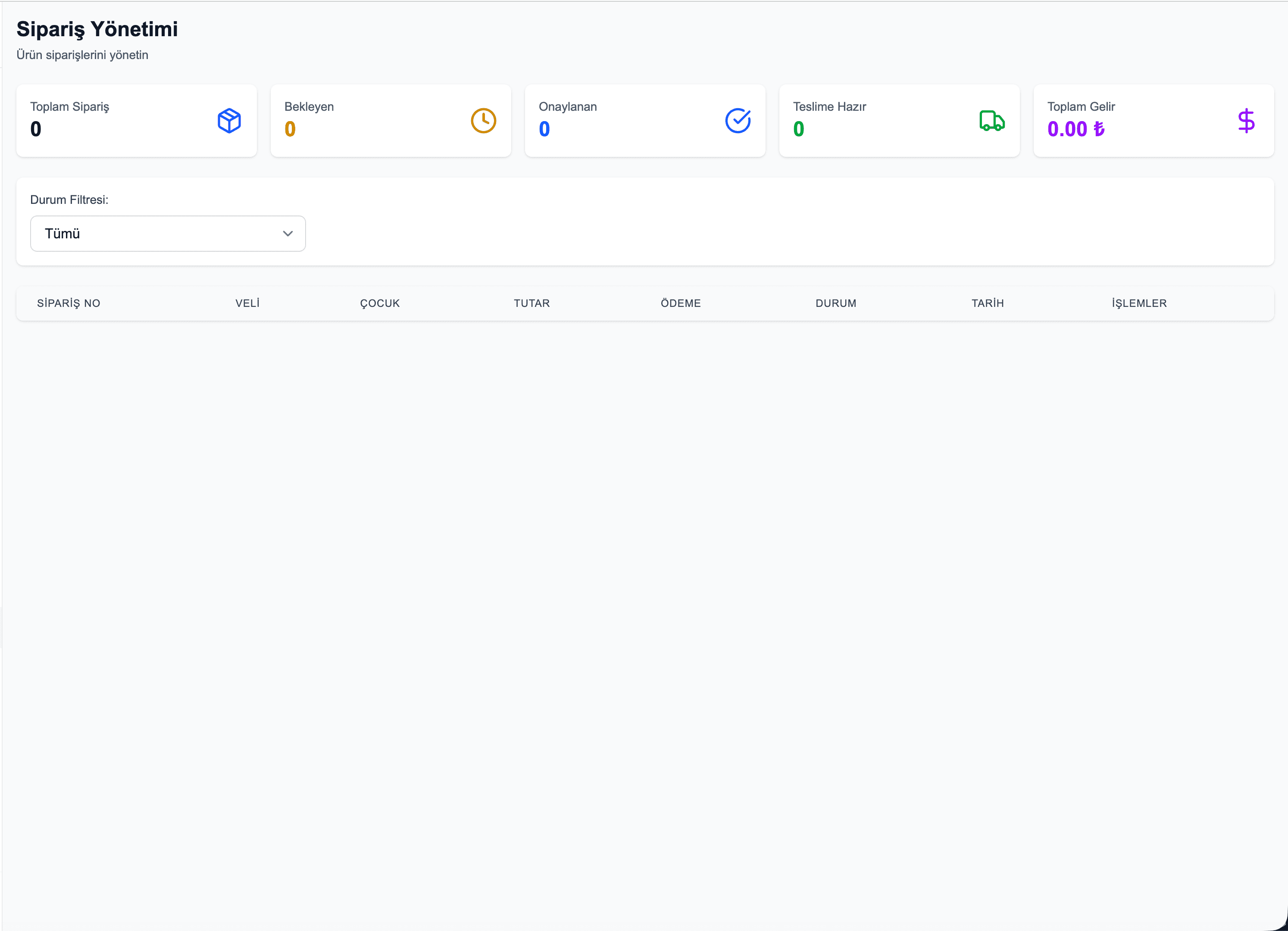Click the ÇOCUK column header

click(380, 303)
